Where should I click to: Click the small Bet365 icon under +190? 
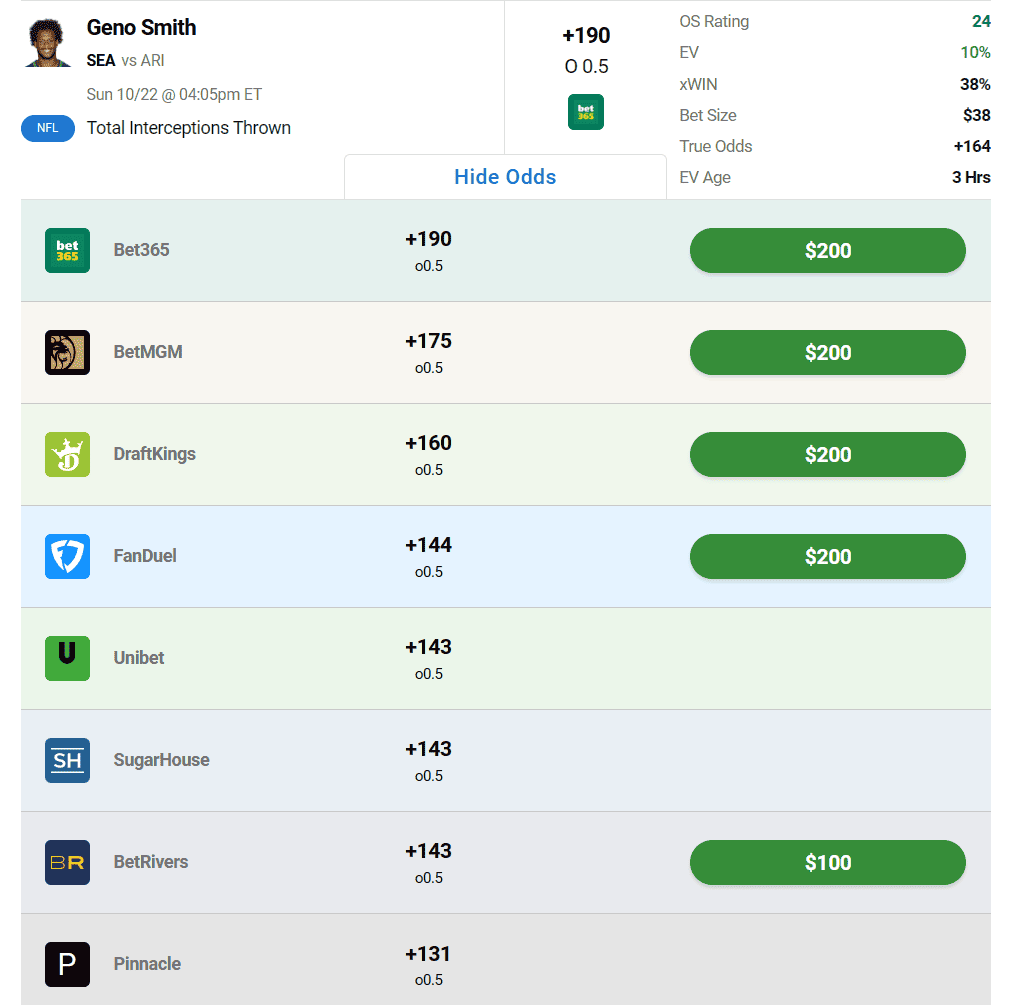[586, 112]
